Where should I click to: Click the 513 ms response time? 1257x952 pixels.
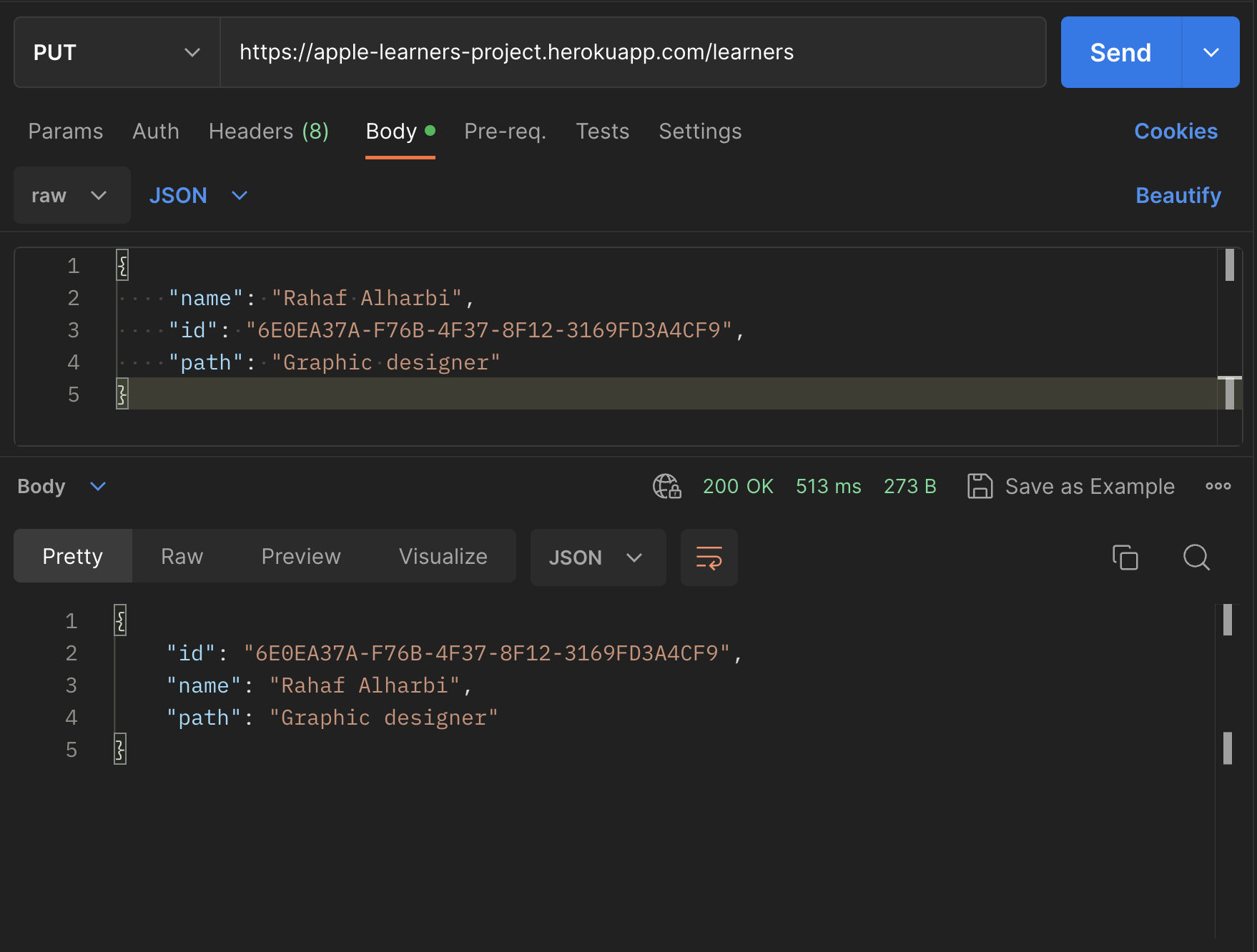coord(829,486)
